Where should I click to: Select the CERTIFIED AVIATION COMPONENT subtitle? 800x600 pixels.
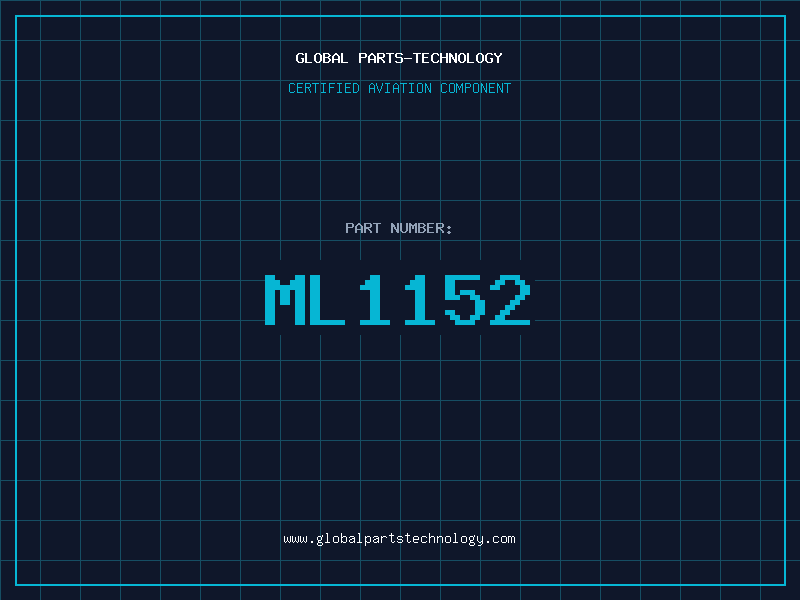coord(399,88)
